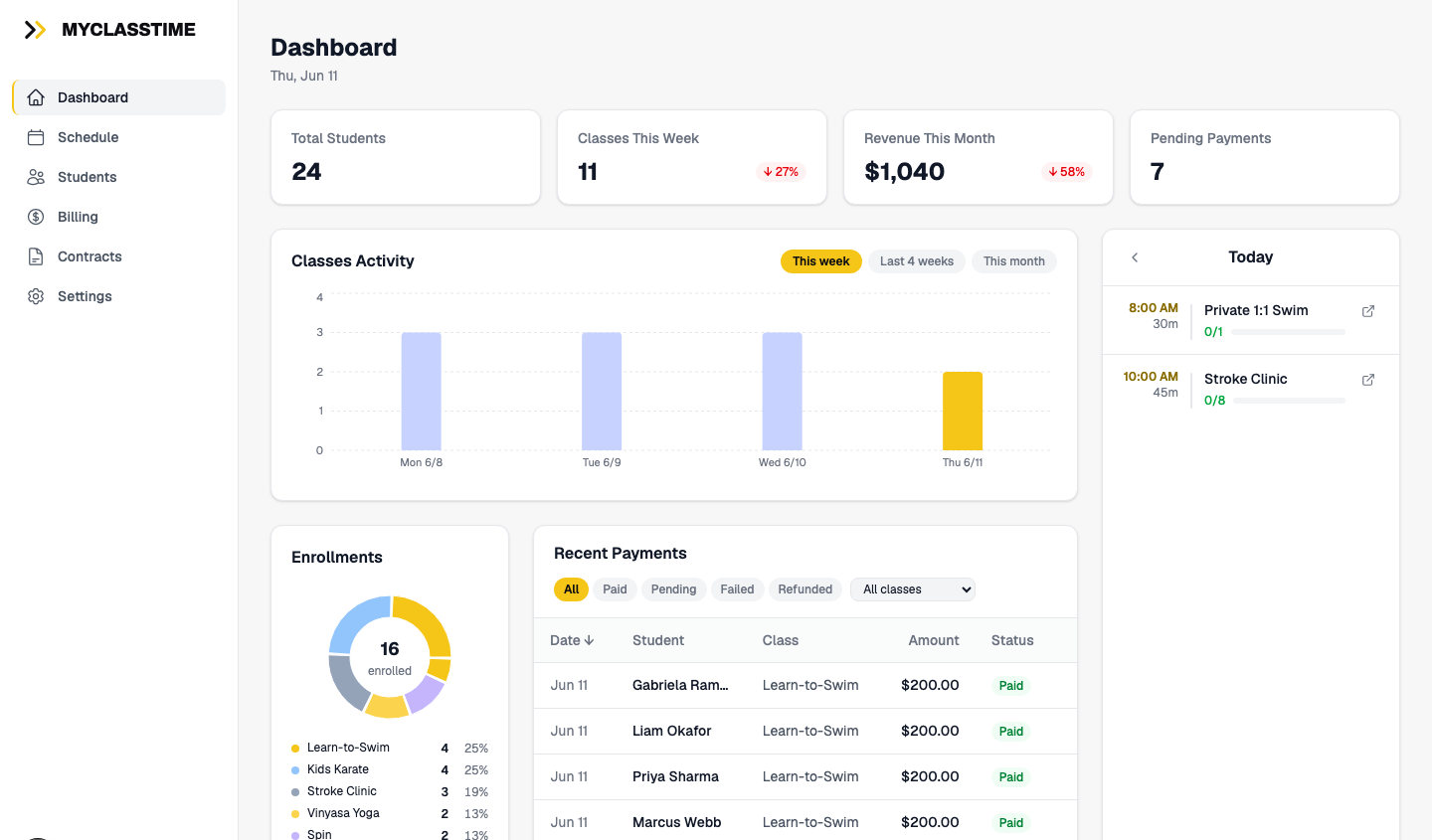Filter payments by All
1432x840 pixels.
tap(572, 589)
